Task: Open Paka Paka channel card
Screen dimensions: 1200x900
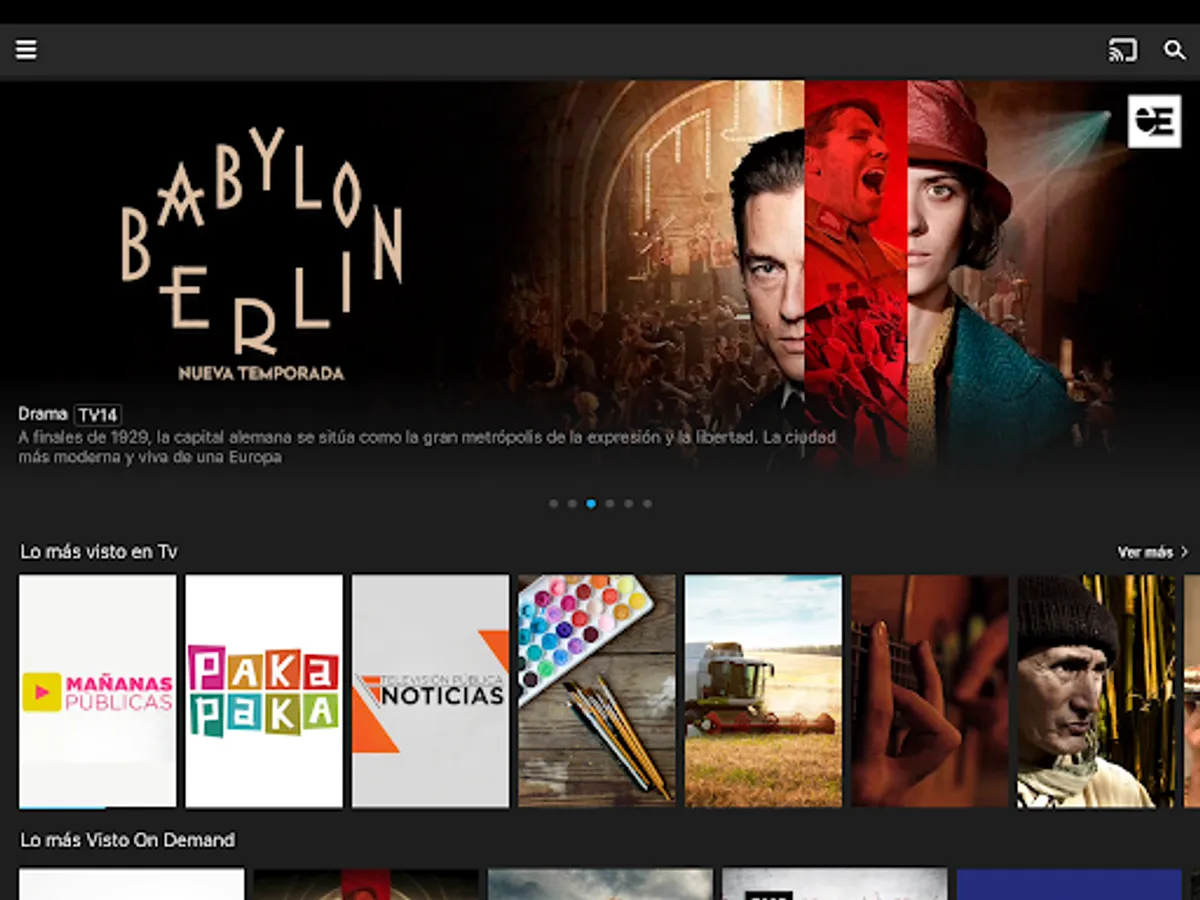Action: [x=264, y=691]
